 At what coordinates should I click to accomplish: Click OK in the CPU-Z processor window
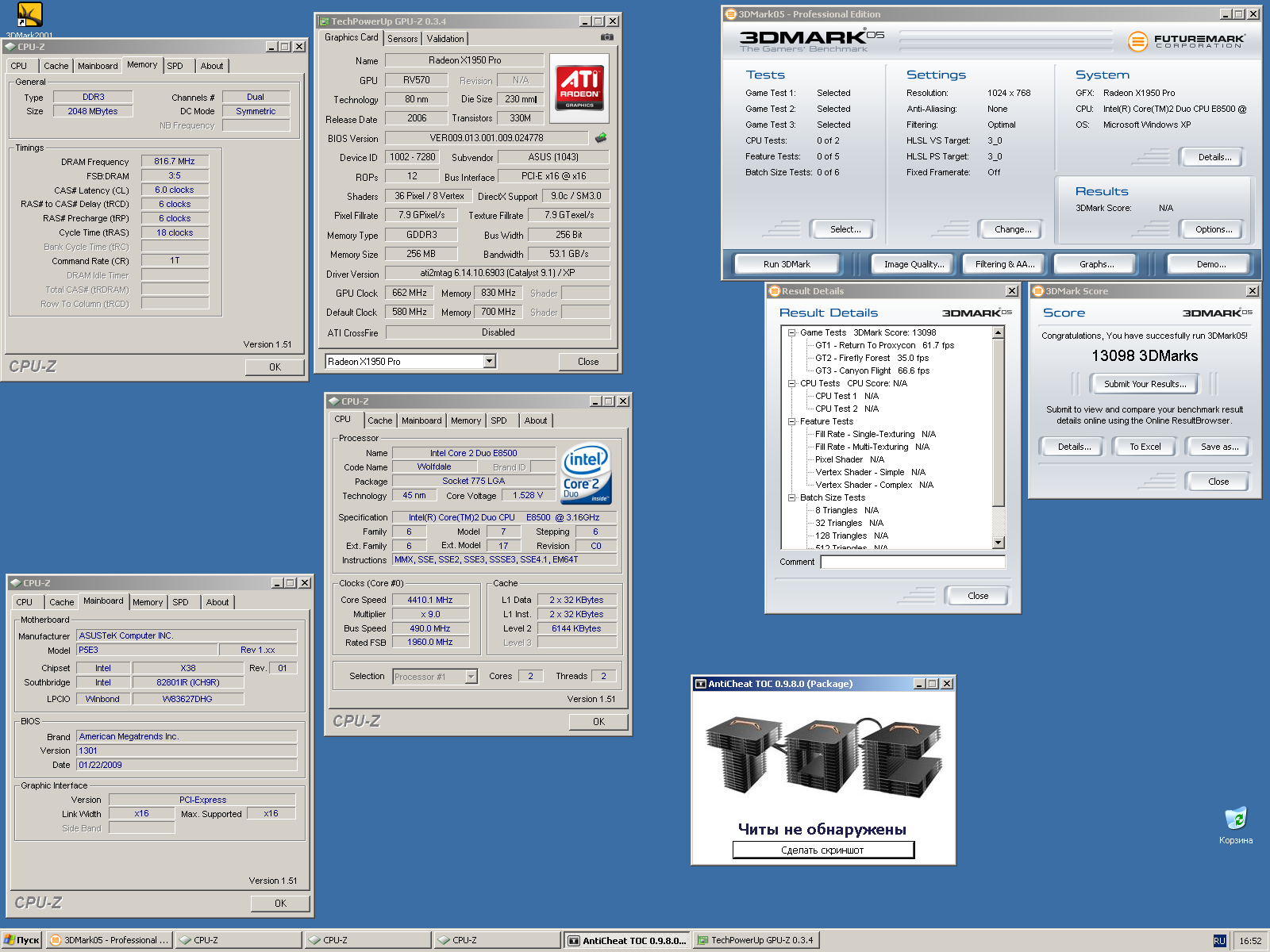coord(598,722)
